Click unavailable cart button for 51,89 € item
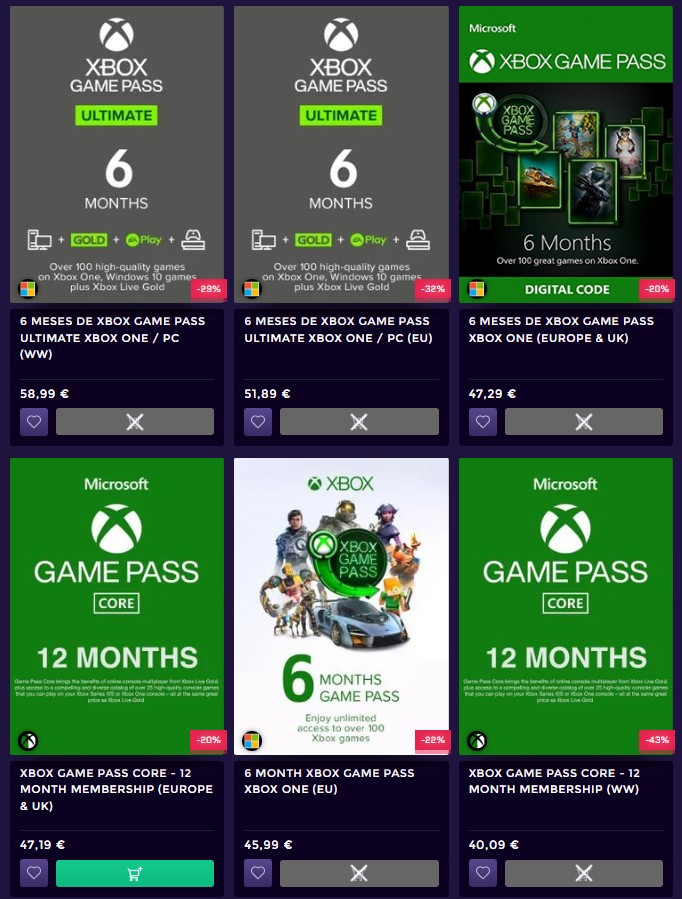 coord(359,422)
